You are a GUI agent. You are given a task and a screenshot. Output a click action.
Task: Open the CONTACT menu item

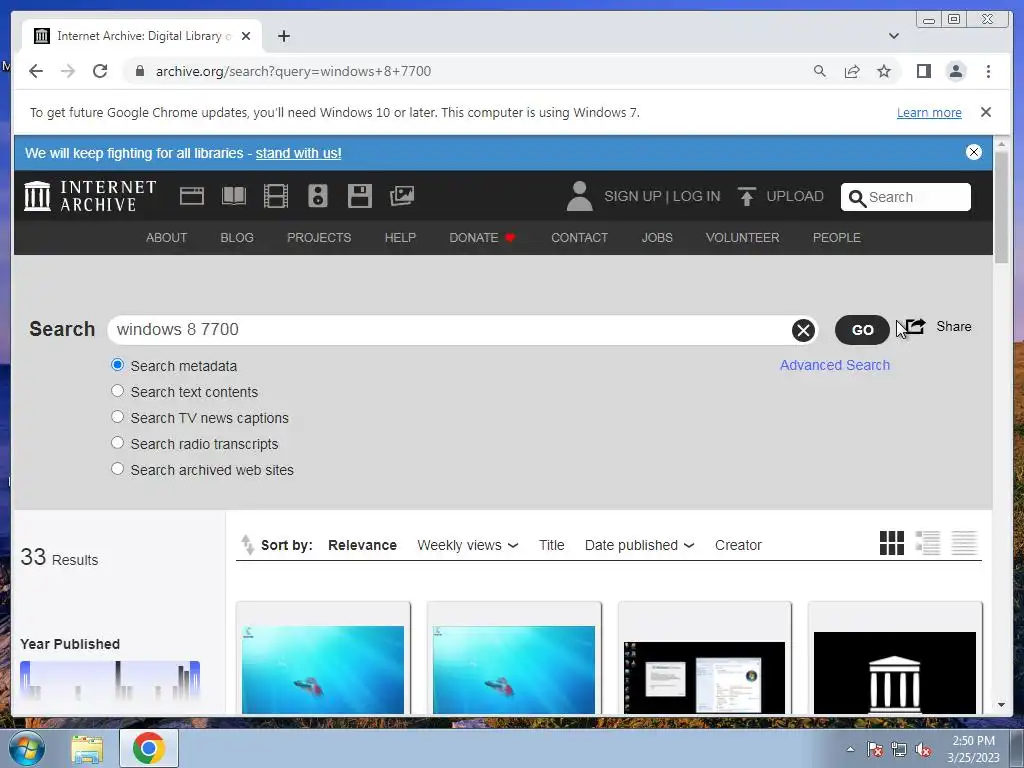[x=579, y=238]
